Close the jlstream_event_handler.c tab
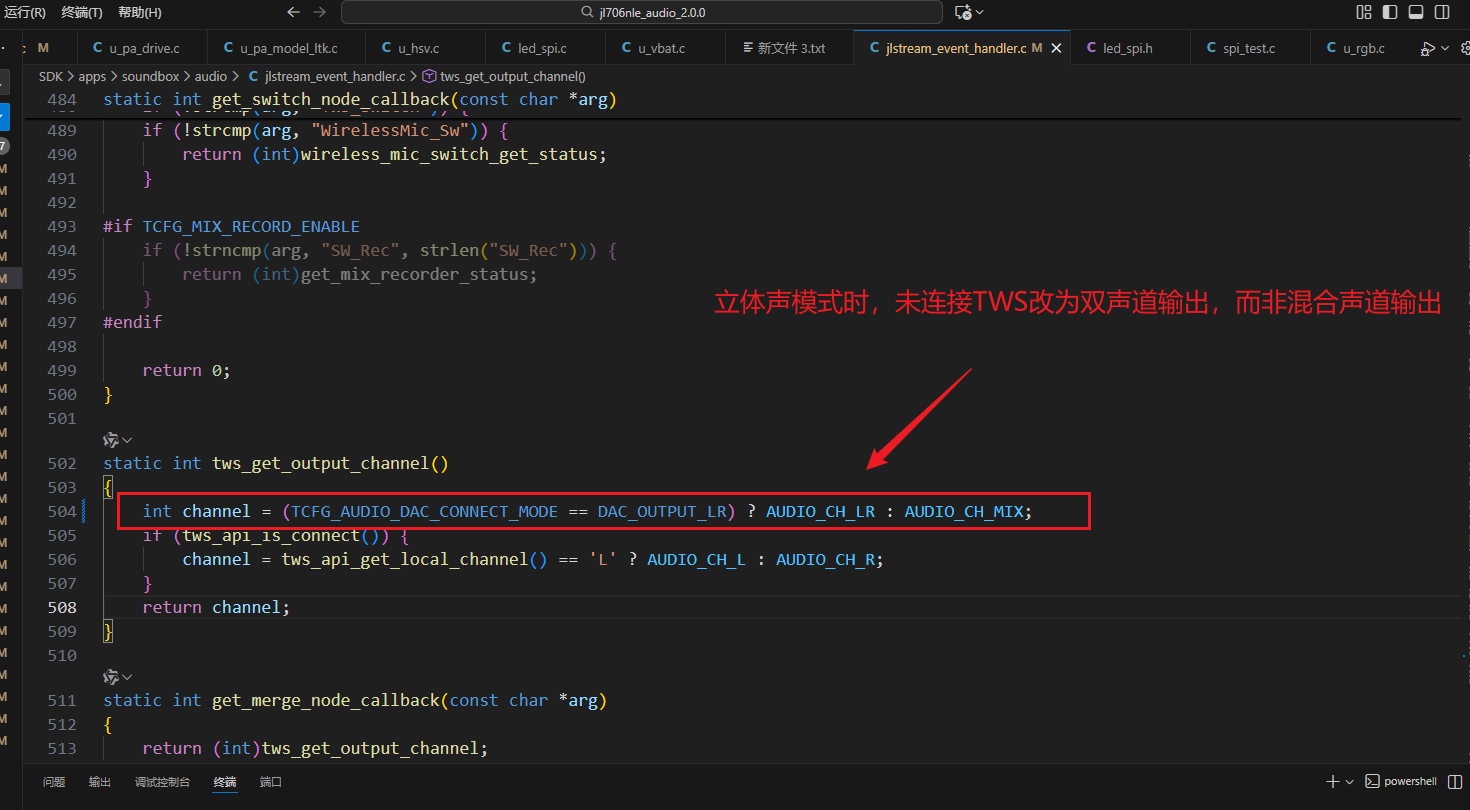Screen dimensions: 1470x810 pos(1056,48)
